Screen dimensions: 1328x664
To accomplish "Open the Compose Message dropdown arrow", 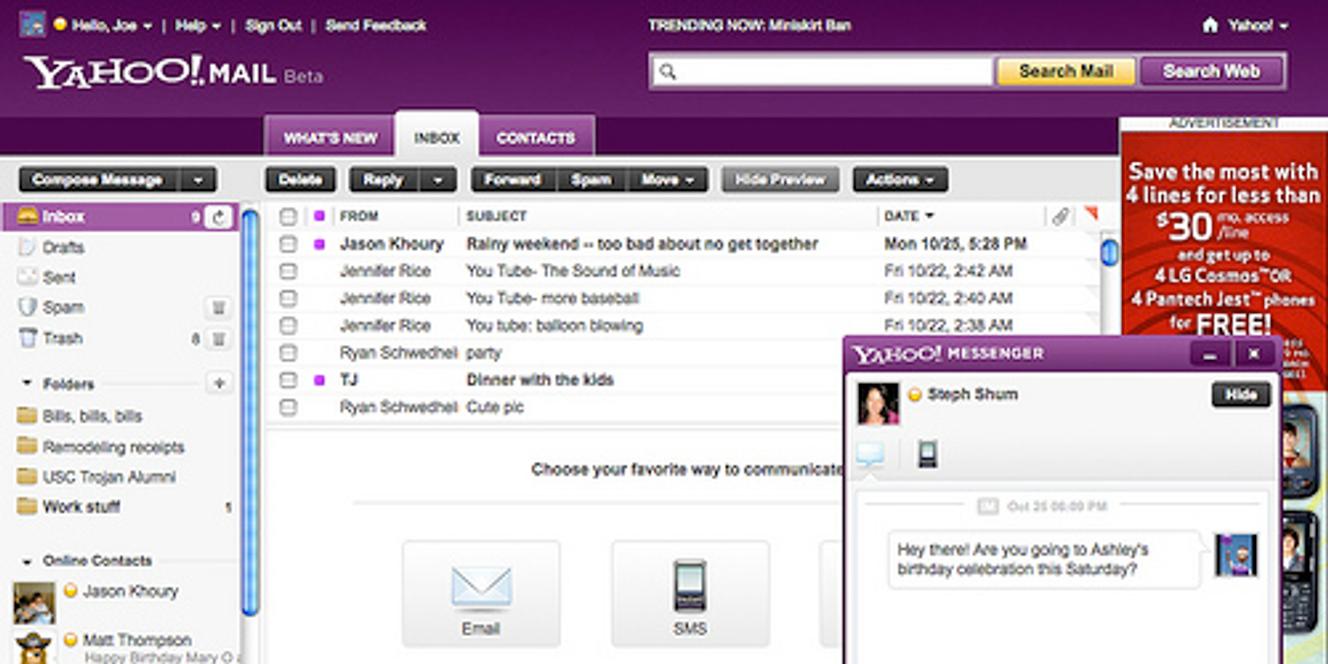I will tap(198, 179).
